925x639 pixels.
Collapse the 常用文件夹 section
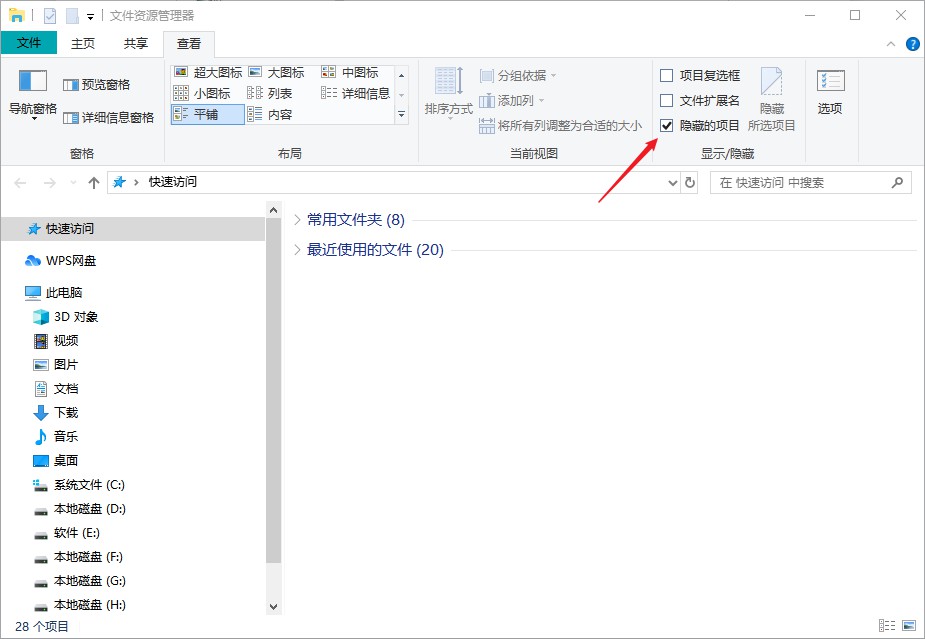click(x=298, y=220)
